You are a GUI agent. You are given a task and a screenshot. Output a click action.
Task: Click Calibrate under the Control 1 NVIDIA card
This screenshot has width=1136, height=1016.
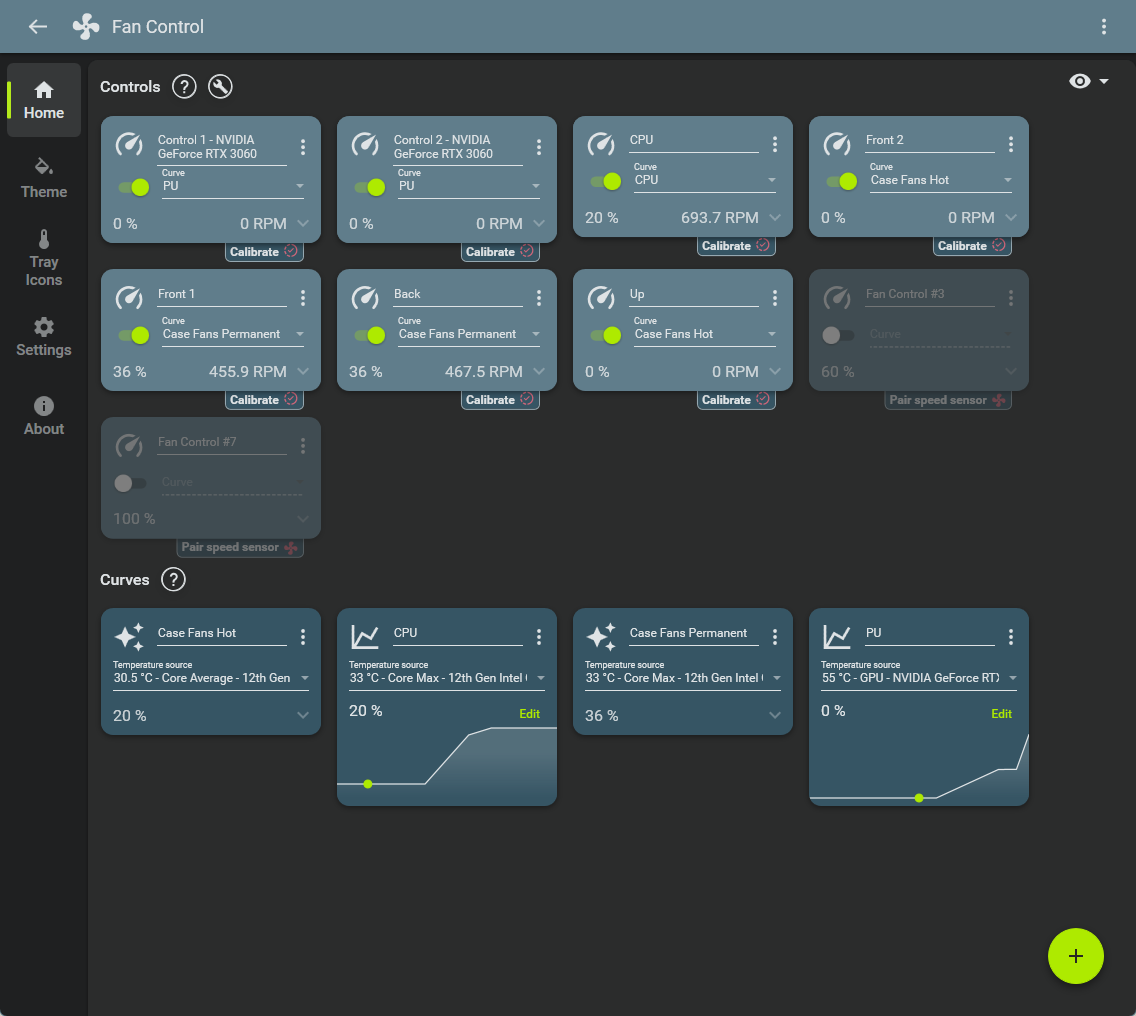pos(264,252)
